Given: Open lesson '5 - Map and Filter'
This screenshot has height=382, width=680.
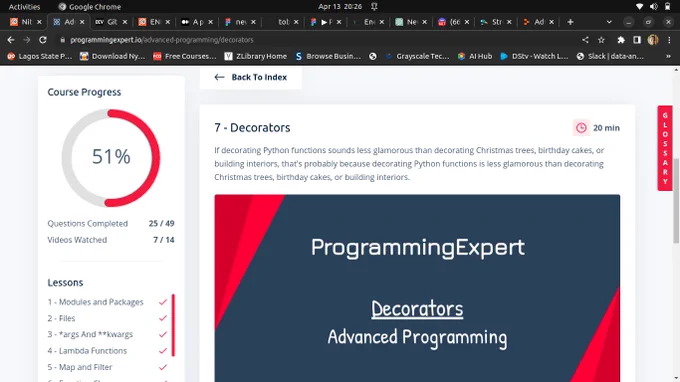Looking at the screenshot, I should click(80, 367).
